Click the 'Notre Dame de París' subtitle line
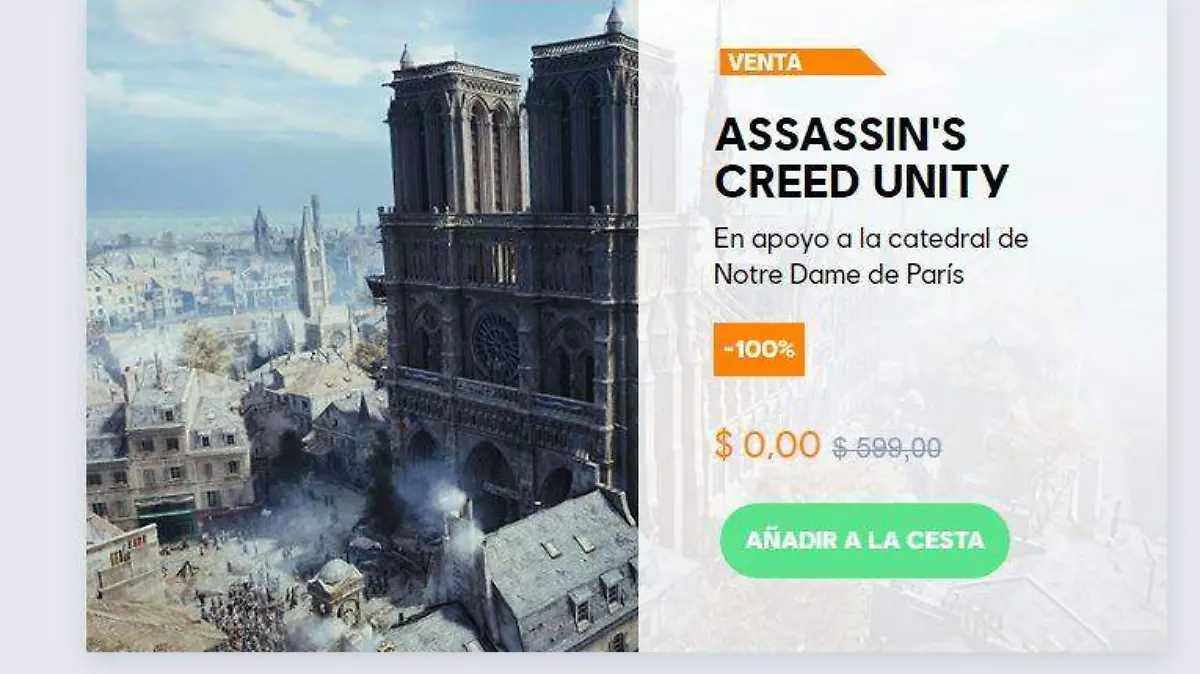 click(839, 274)
